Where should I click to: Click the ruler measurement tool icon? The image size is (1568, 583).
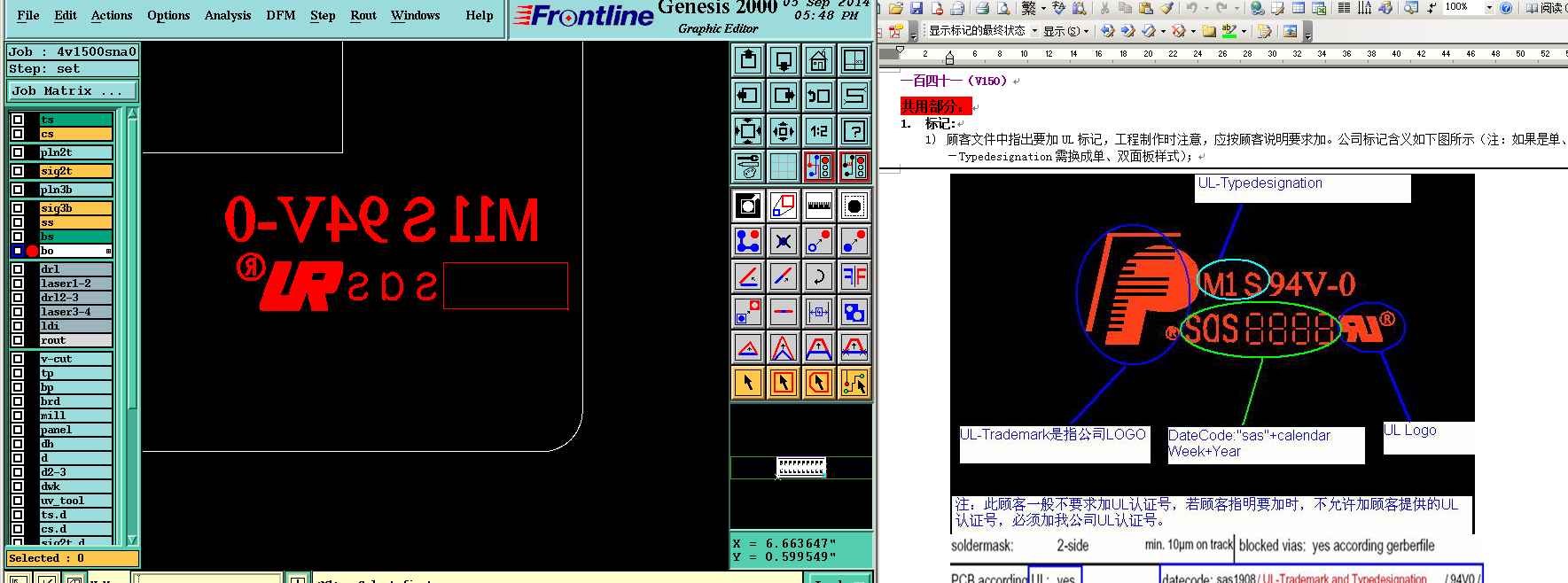tap(819, 206)
